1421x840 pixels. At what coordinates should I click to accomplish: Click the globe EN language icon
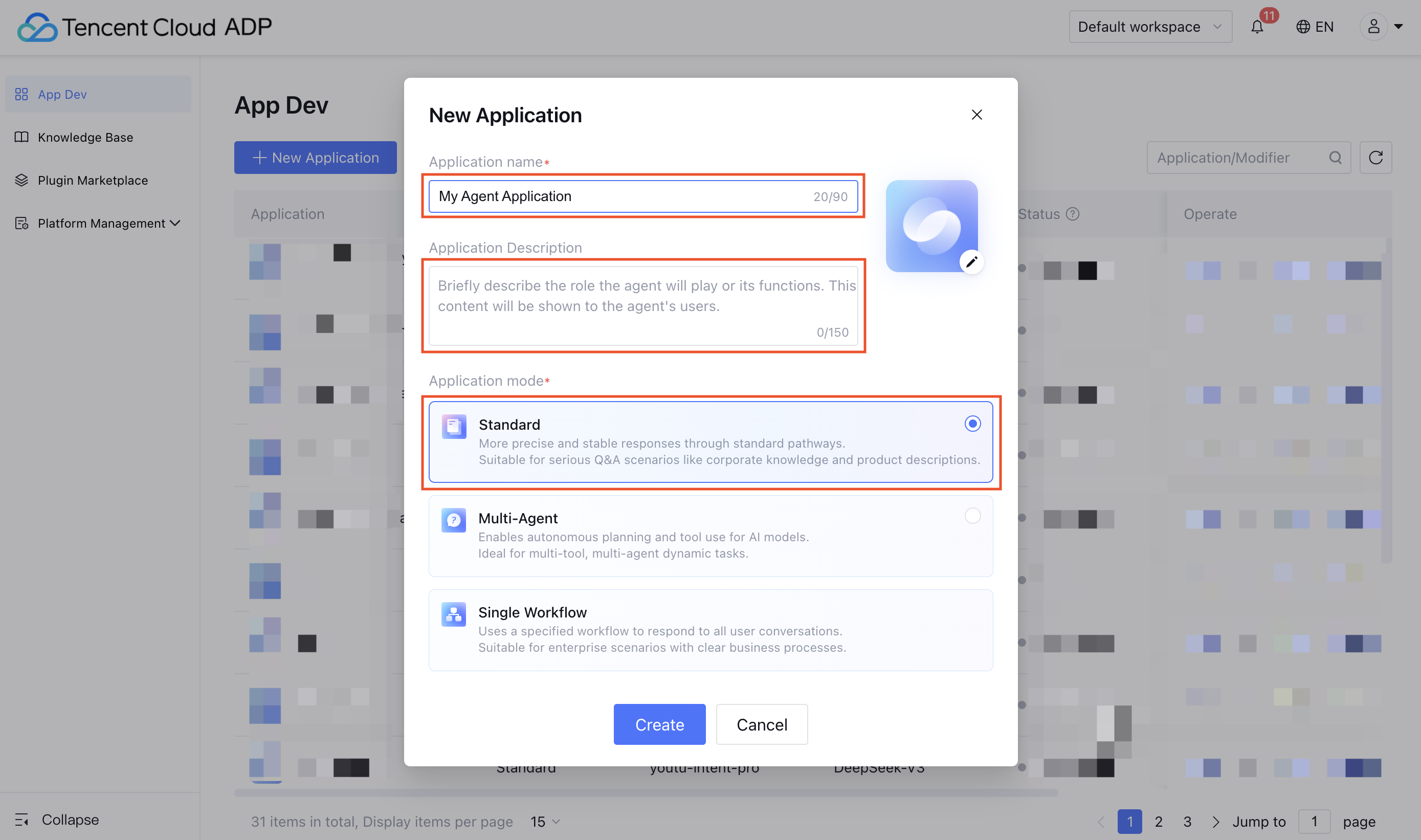point(1303,27)
